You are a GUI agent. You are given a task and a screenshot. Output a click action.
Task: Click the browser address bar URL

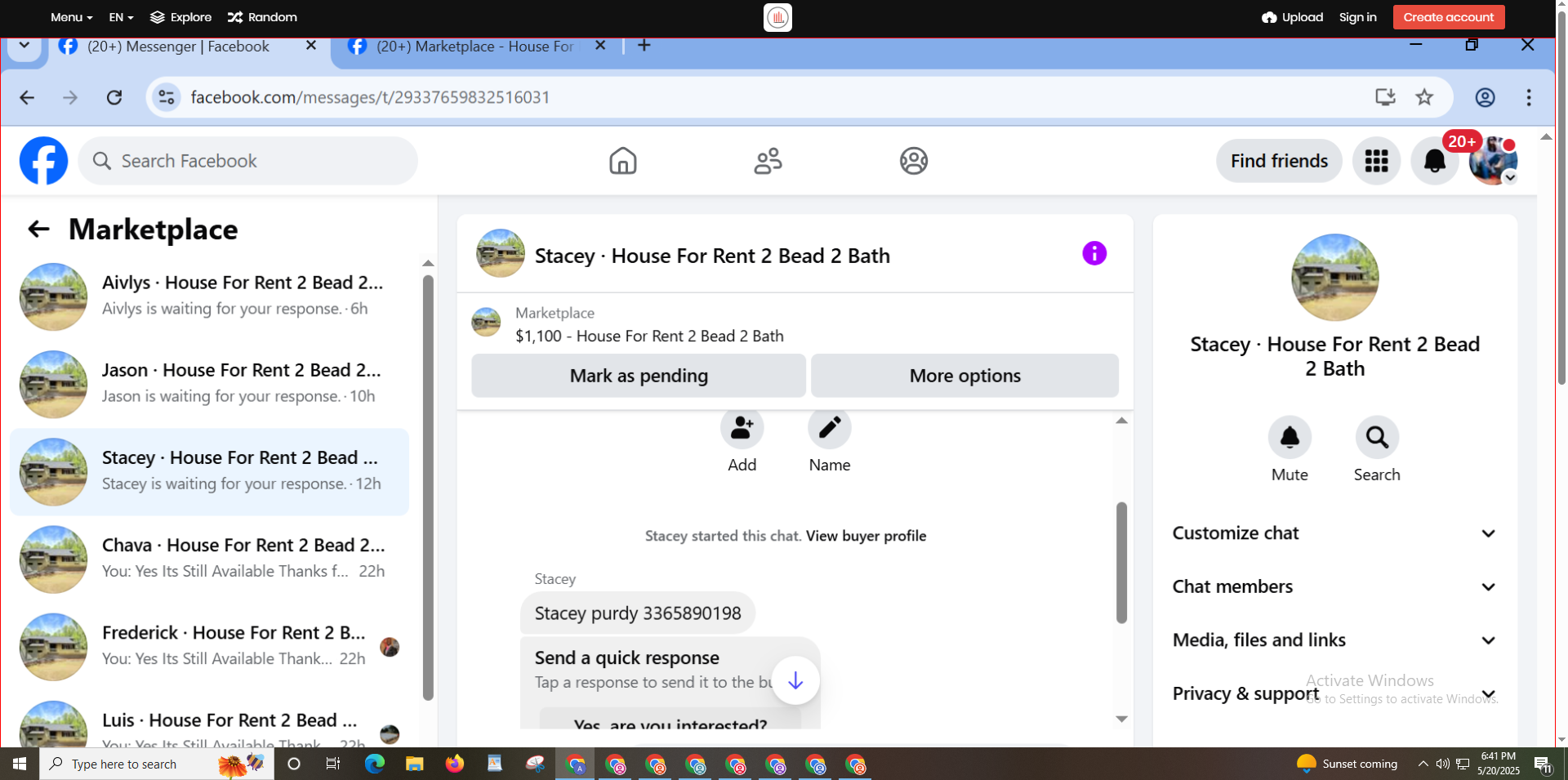(x=370, y=98)
